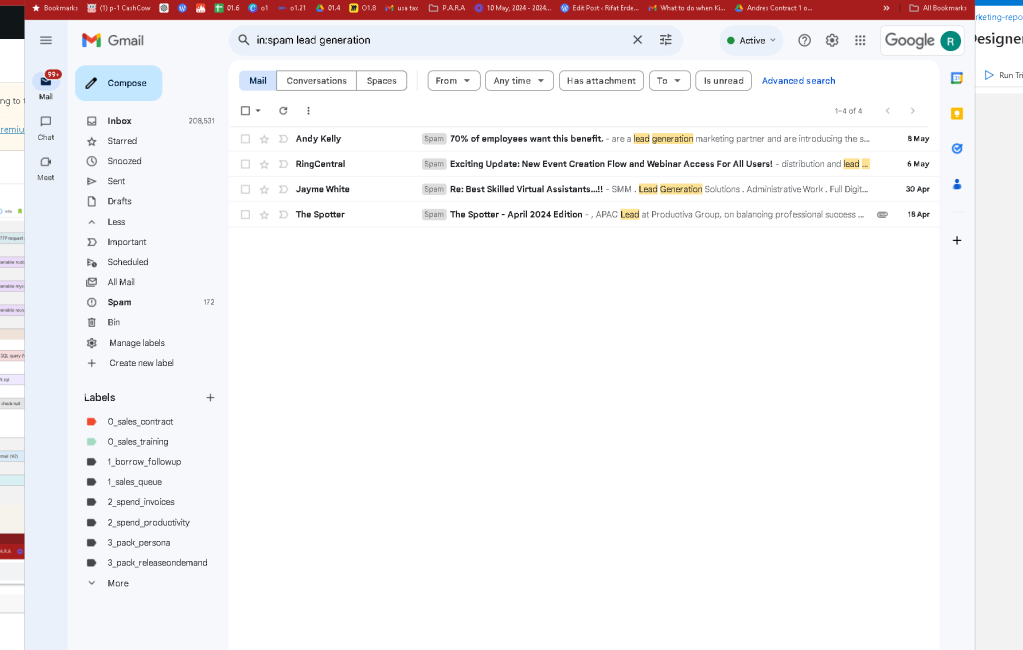Go to the newer page of results arrow
Image resolution: width=1023 pixels, height=650 pixels.
coord(888,111)
